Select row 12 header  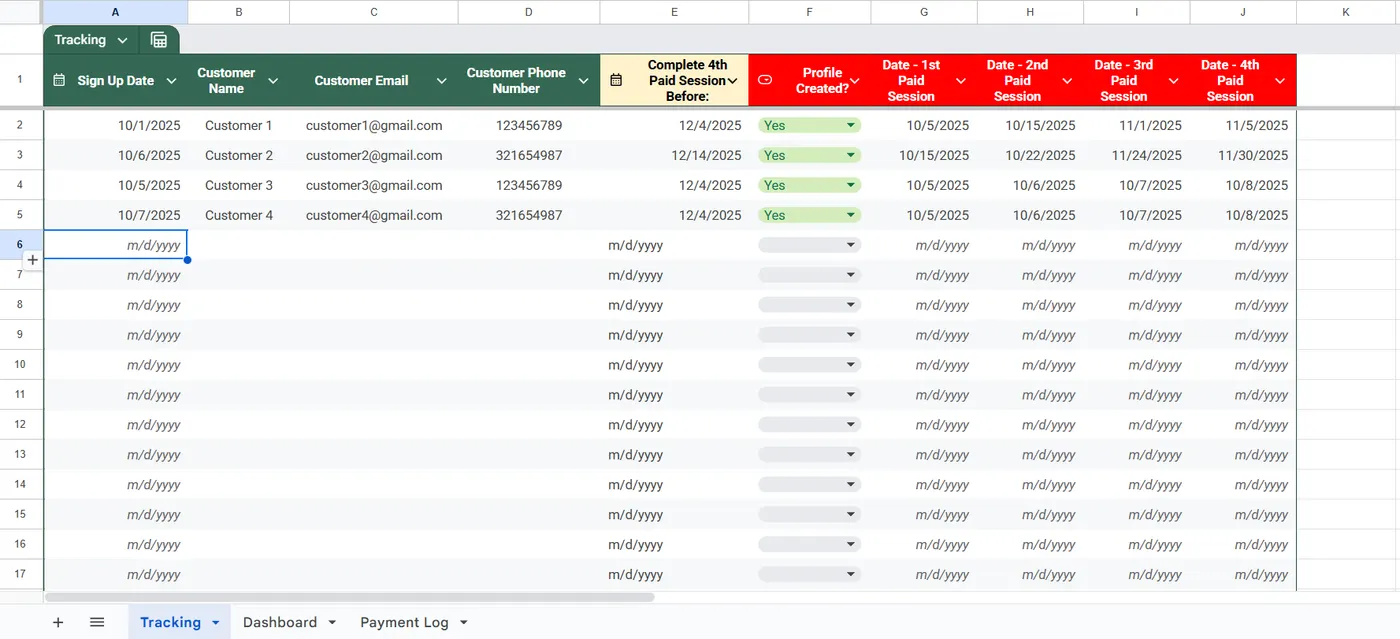(20, 425)
